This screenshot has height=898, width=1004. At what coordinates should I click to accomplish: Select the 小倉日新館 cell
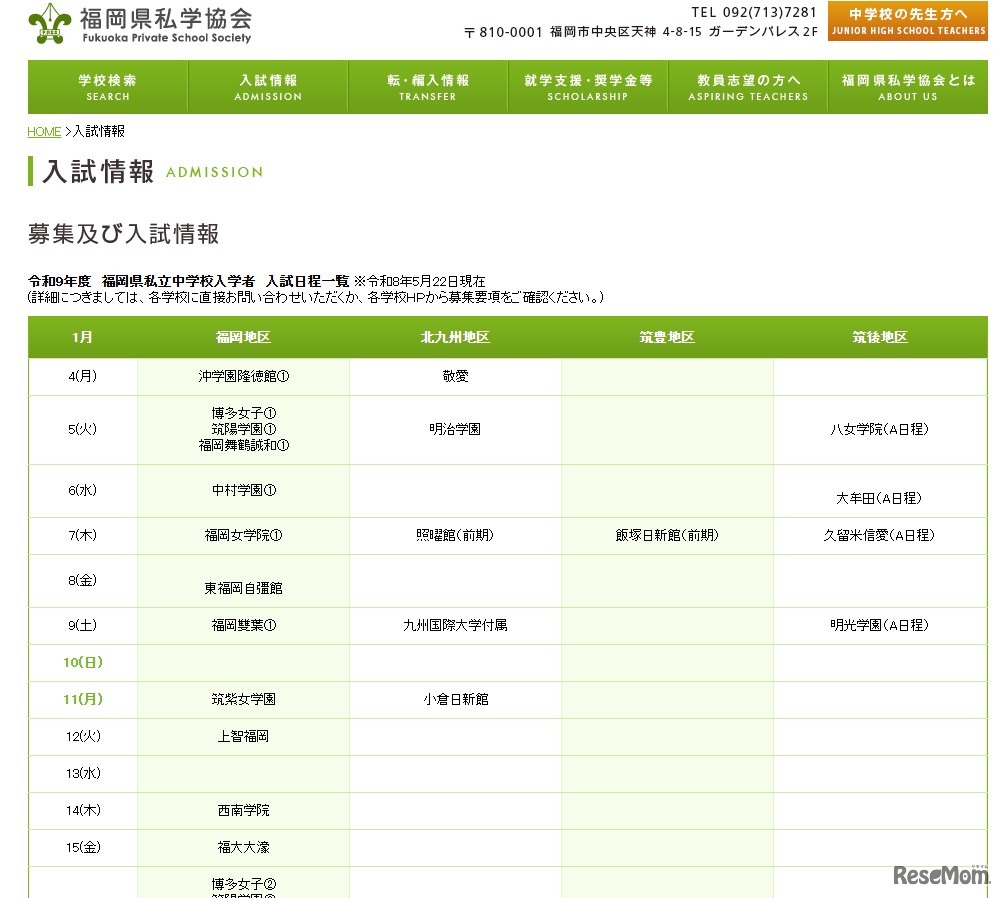pyautogui.click(x=455, y=699)
